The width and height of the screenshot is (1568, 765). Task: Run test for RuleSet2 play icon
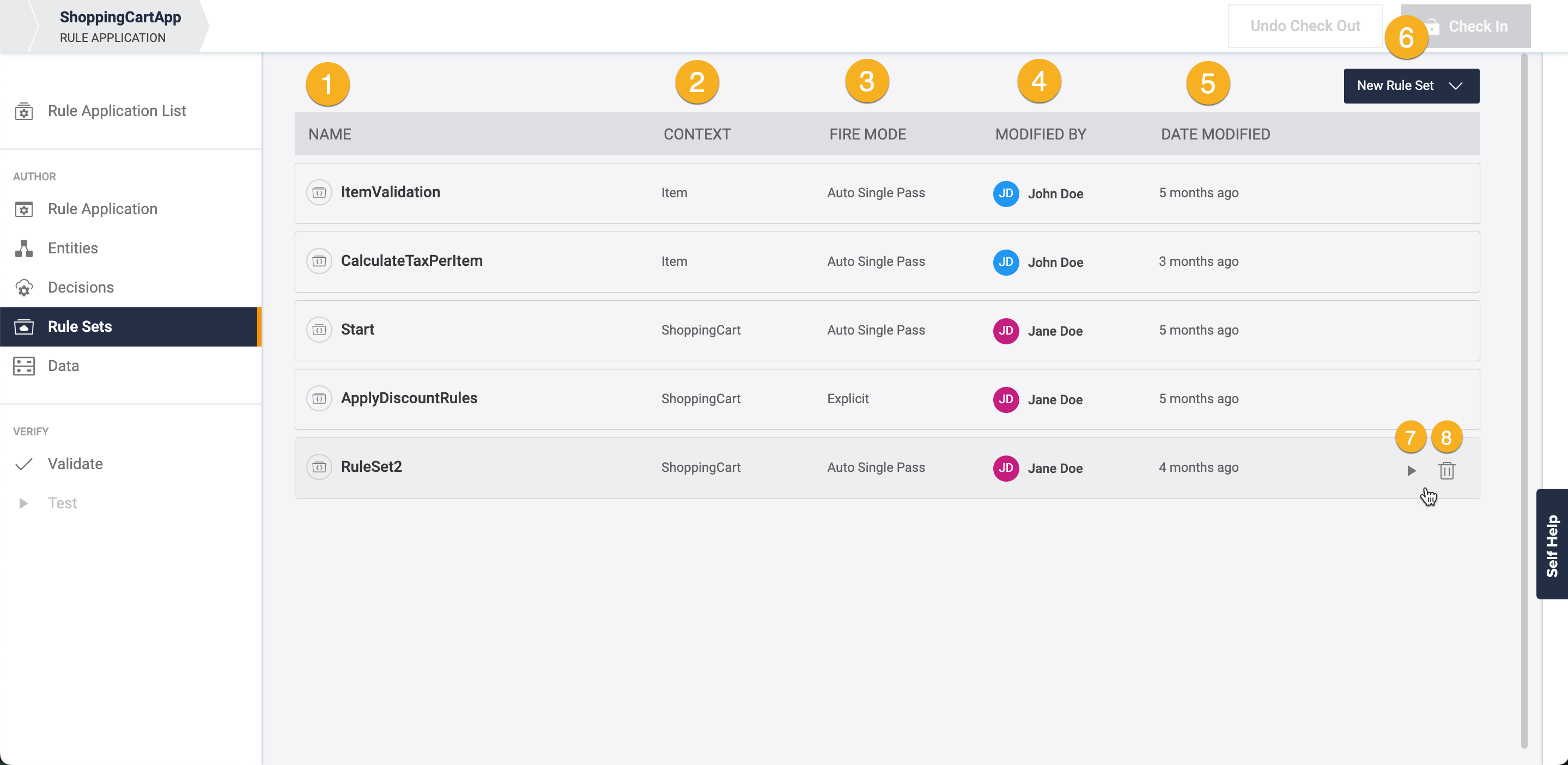tap(1411, 470)
